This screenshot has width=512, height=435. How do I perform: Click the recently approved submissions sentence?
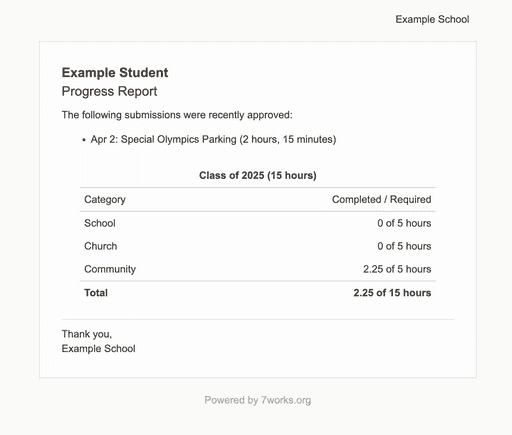coord(177,115)
